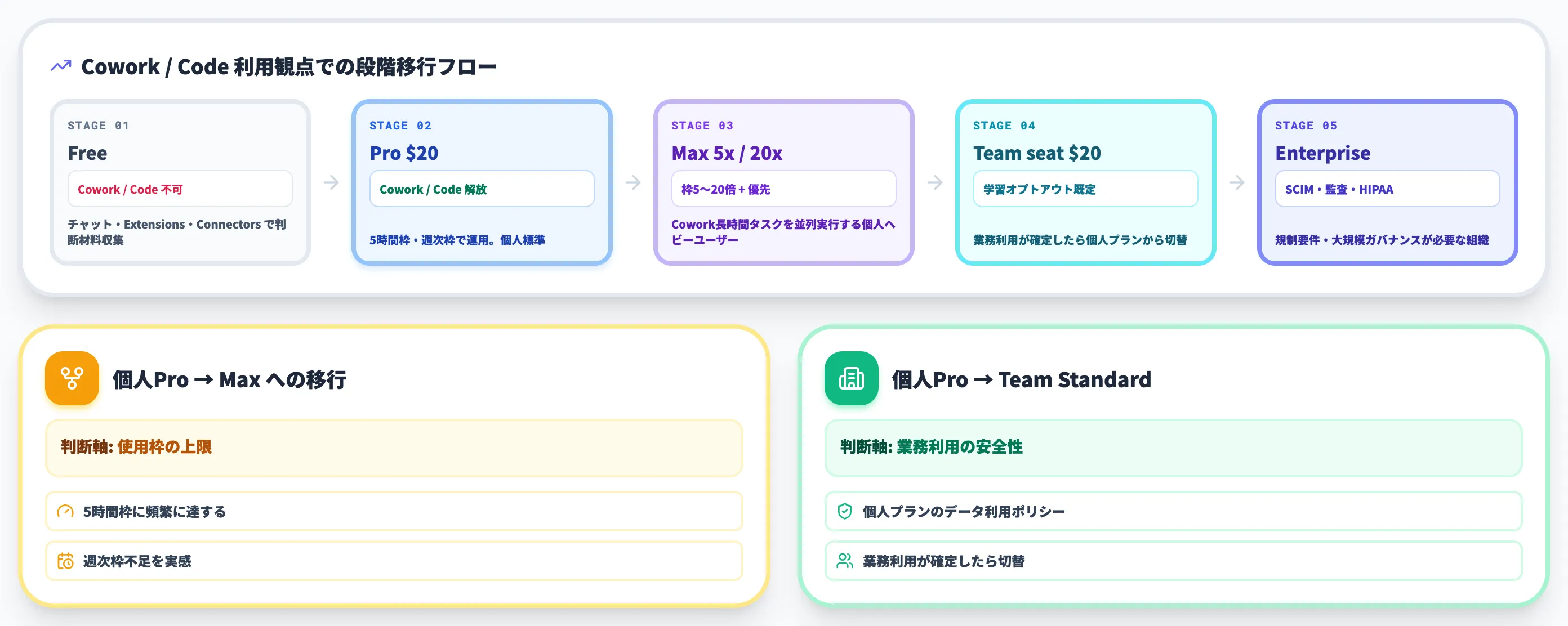Click the shield icon next to 個人プランのデータ利用ポリシー
This screenshot has height=626, width=1568.
click(x=844, y=512)
